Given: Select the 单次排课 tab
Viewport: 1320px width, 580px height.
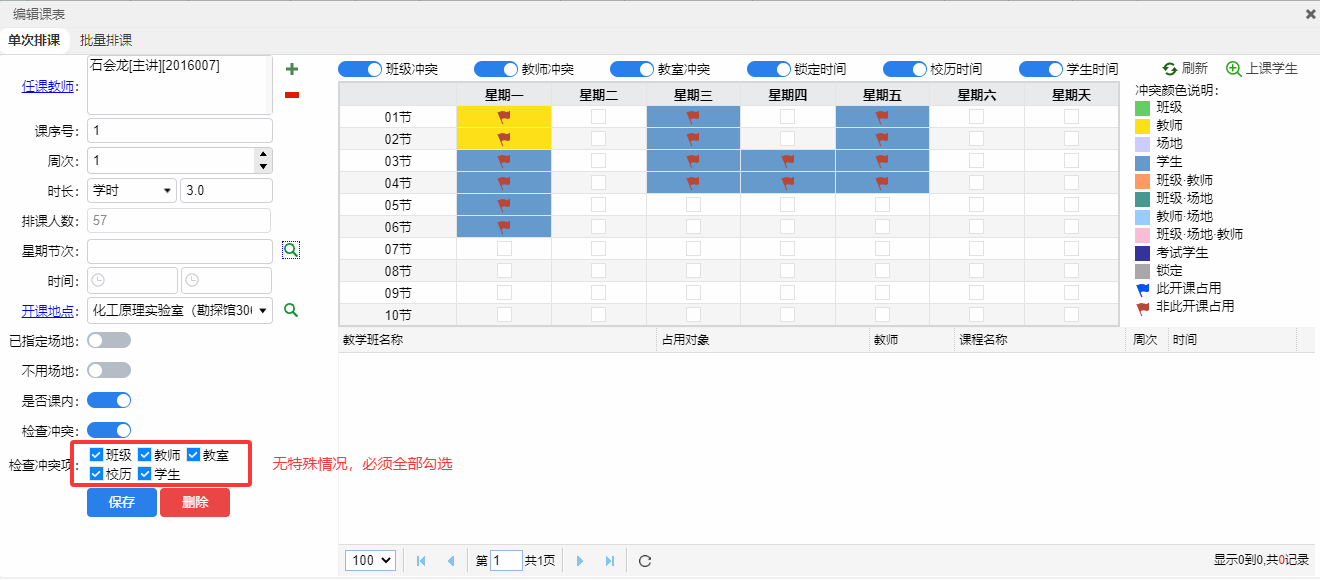Looking at the screenshot, I should point(34,40).
